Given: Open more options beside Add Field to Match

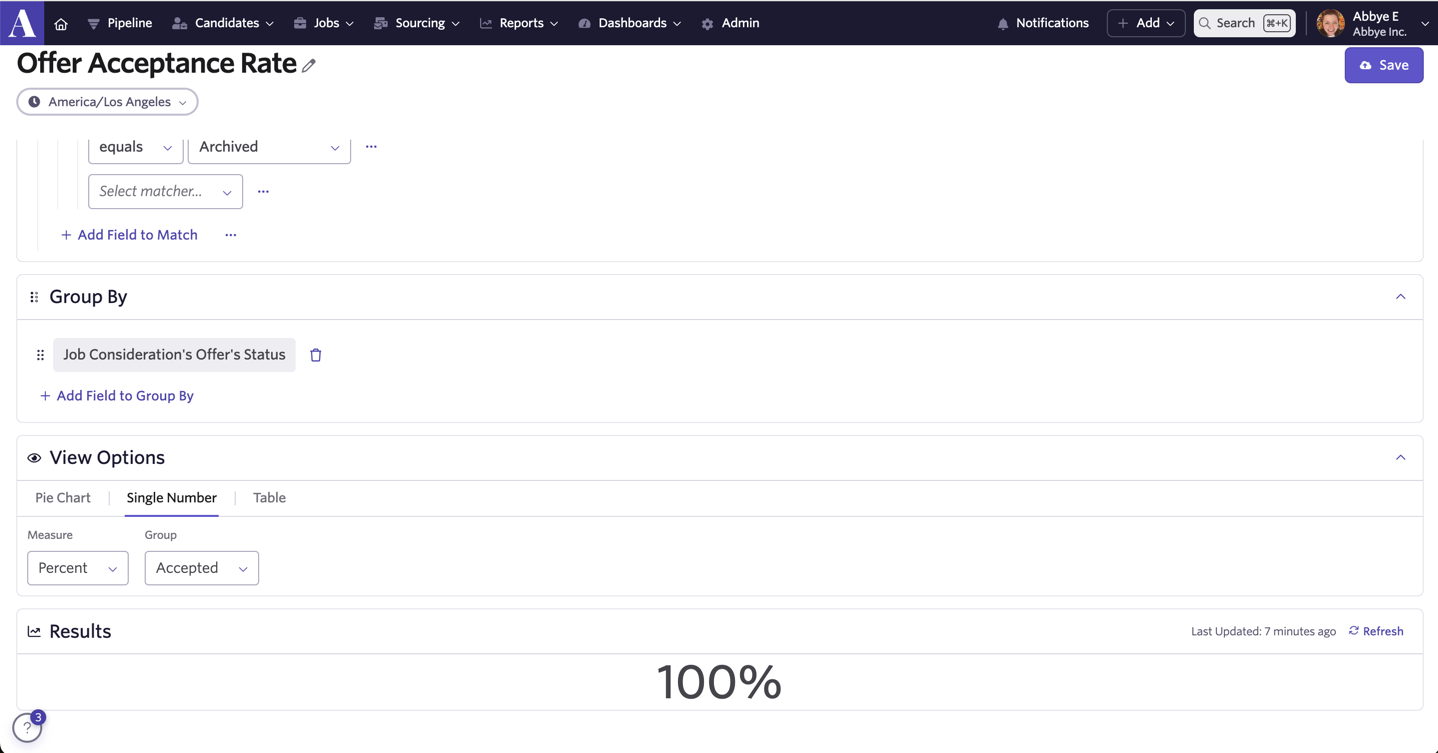Looking at the screenshot, I should pos(231,235).
